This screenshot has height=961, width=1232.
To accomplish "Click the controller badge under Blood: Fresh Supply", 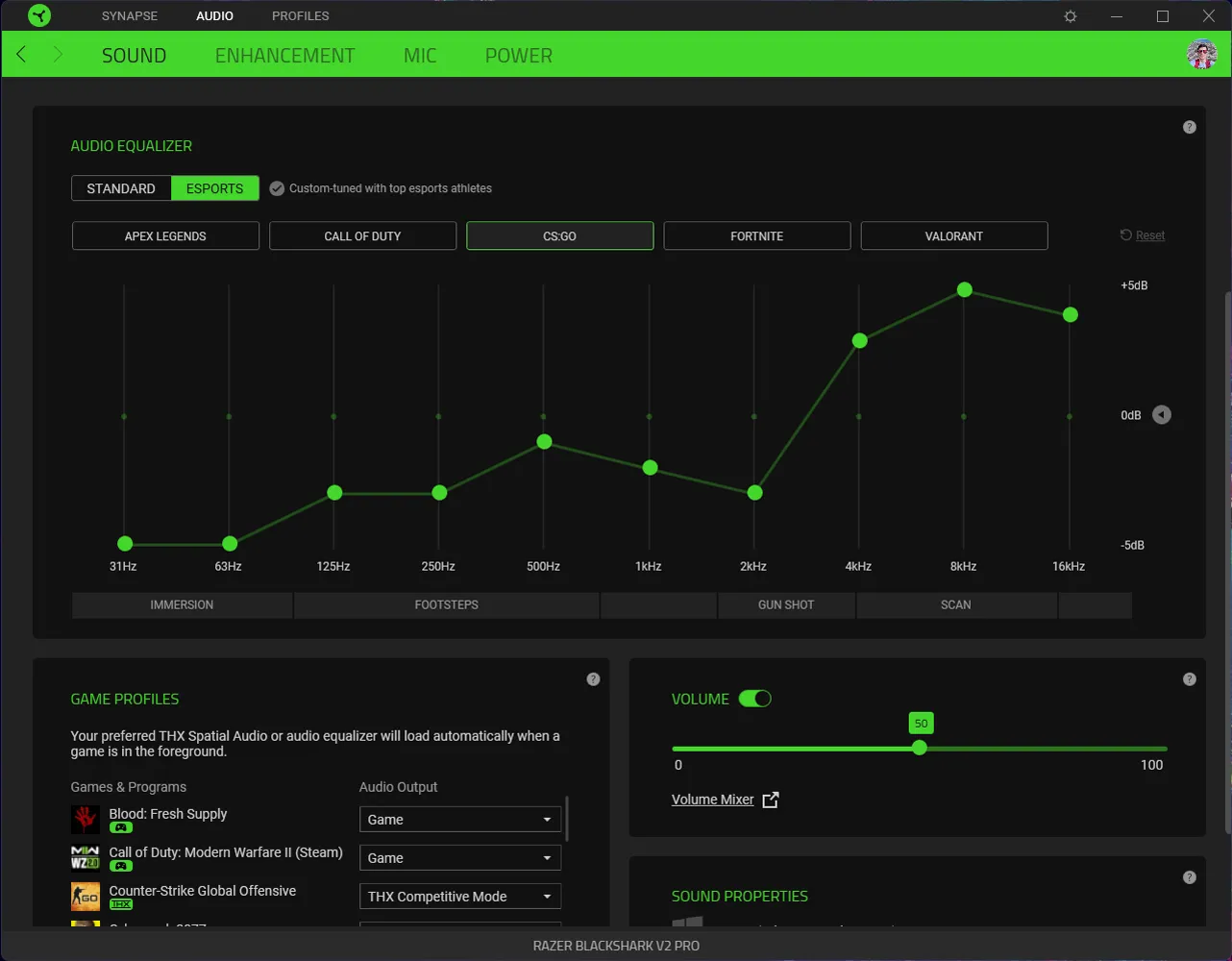I will click(x=121, y=827).
